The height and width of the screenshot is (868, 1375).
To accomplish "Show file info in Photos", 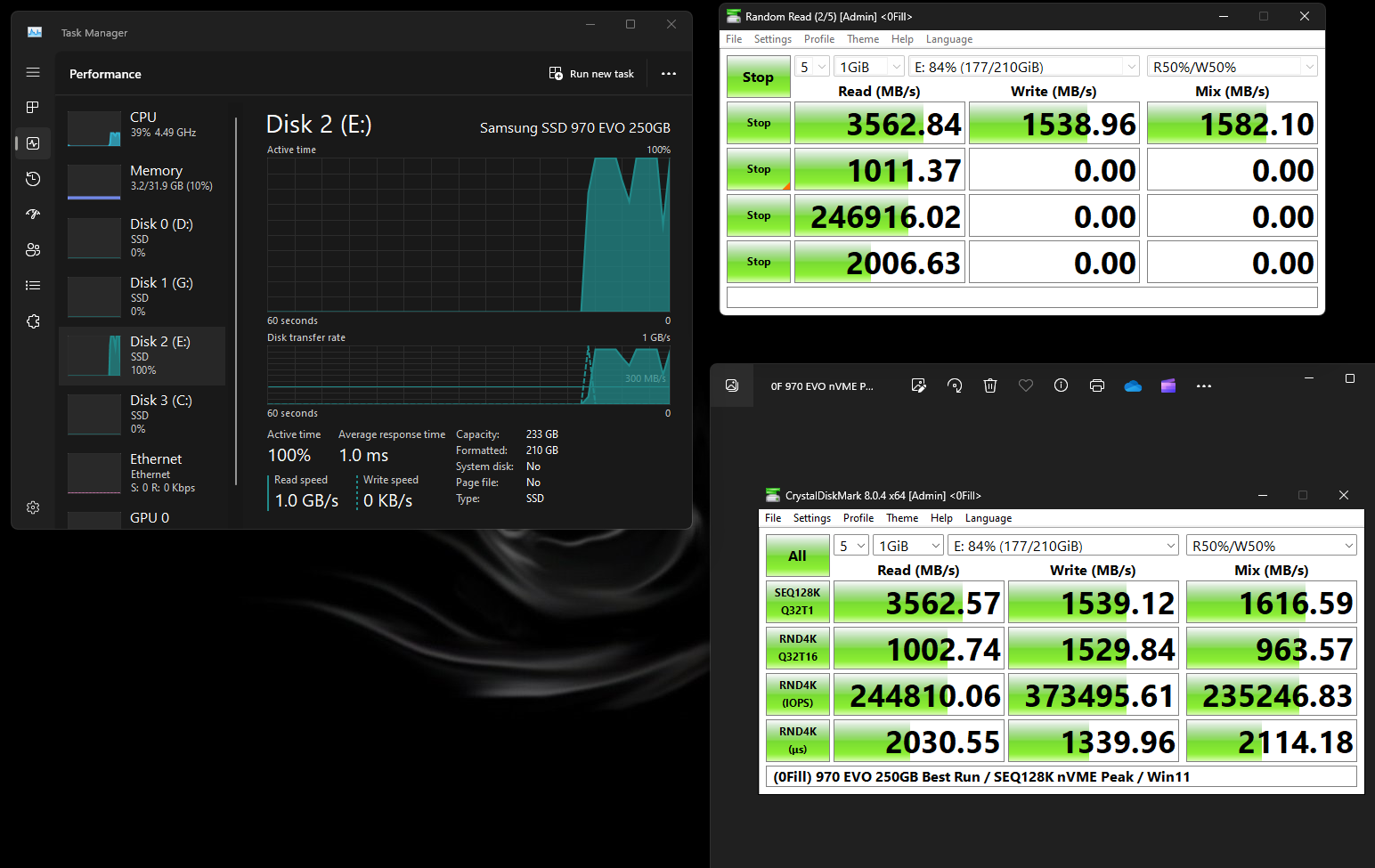I will (1061, 385).
